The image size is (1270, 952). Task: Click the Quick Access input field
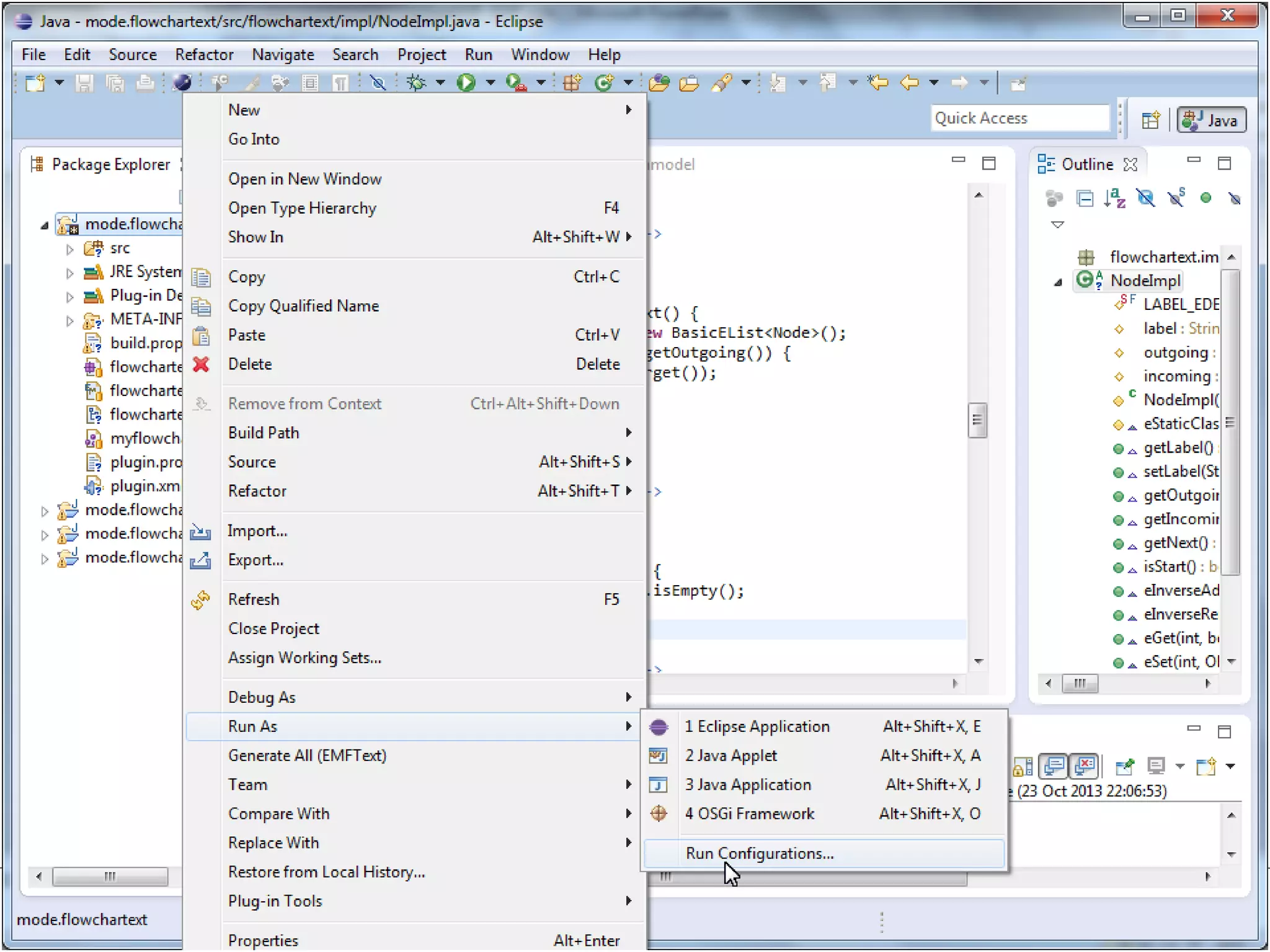coord(1019,118)
